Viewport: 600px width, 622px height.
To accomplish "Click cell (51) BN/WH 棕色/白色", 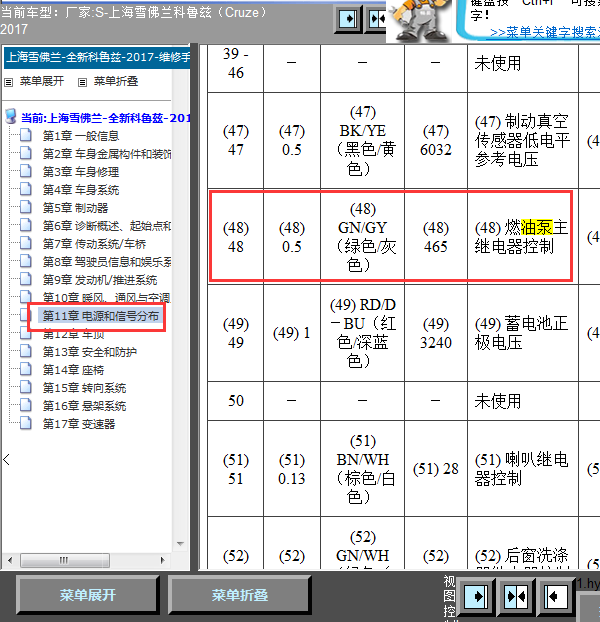I will (362, 469).
